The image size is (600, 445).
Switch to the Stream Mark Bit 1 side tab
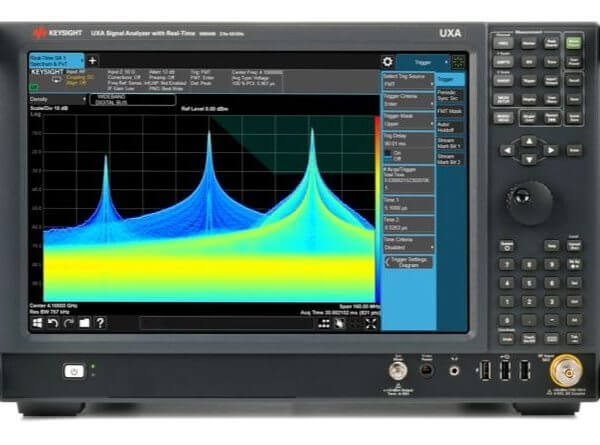pyautogui.click(x=450, y=143)
